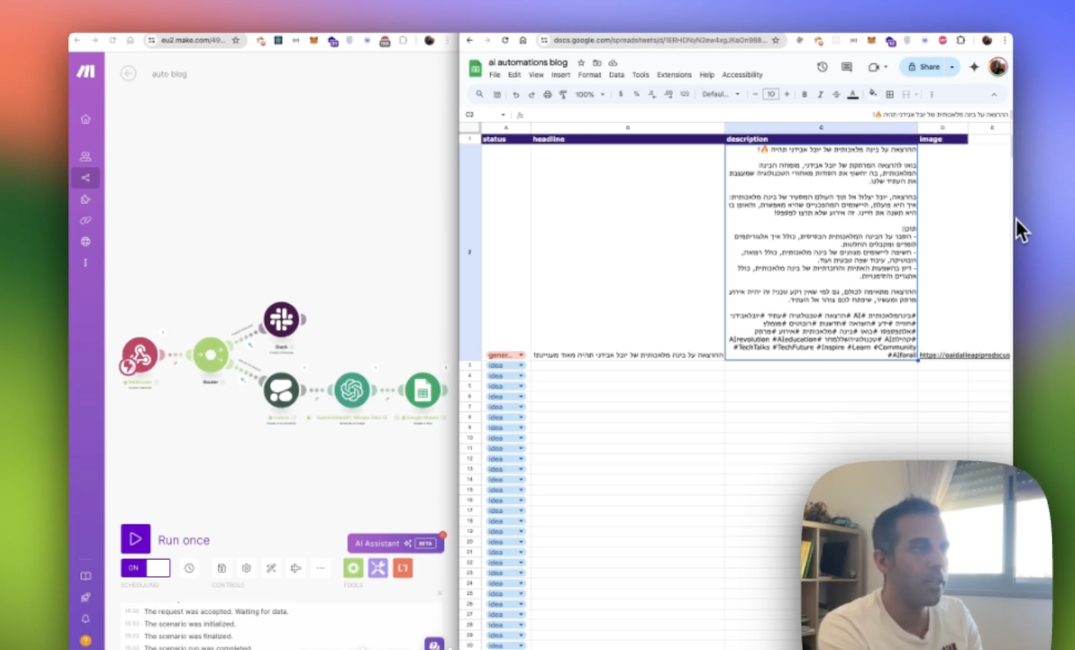Open the three-dots more controls button
This screenshot has width=1075, height=650.
pyautogui.click(x=320, y=568)
